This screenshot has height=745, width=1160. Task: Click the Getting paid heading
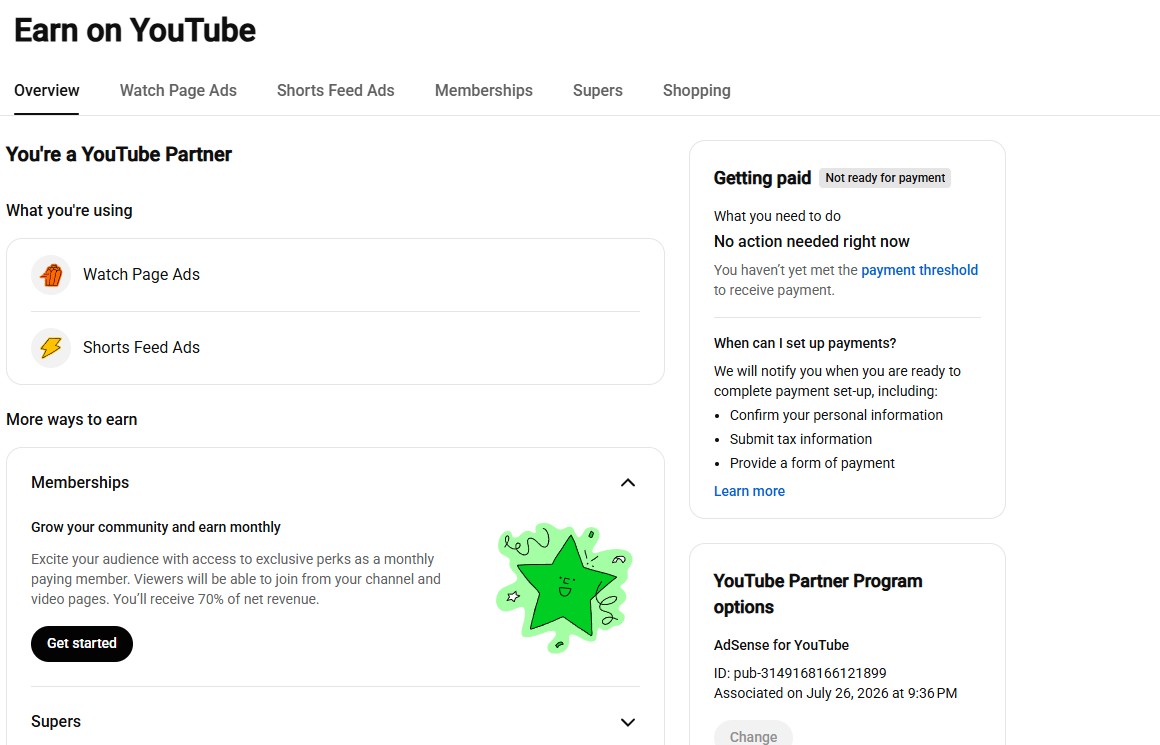(762, 178)
